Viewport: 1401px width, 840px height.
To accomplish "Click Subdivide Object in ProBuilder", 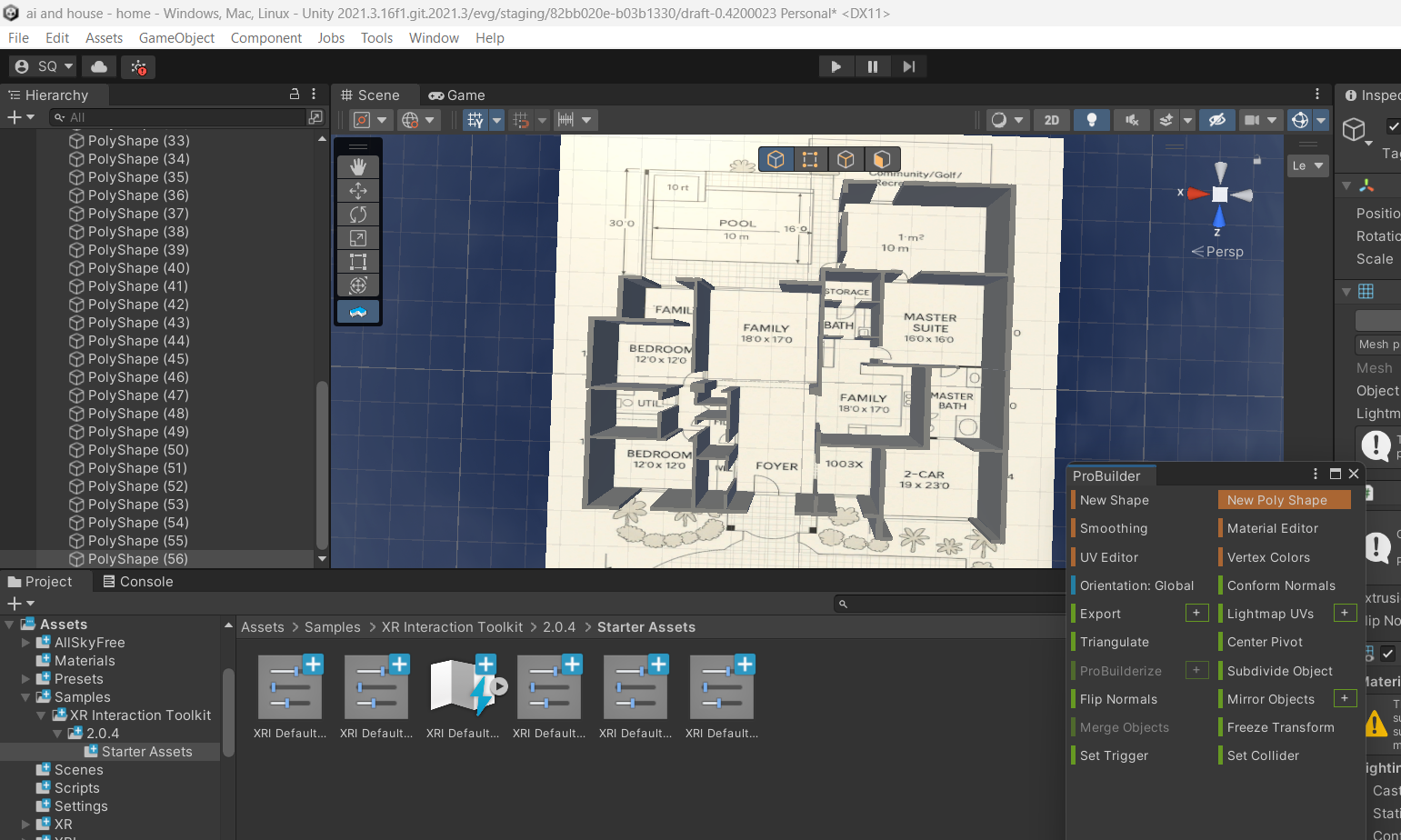I will point(1279,671).
